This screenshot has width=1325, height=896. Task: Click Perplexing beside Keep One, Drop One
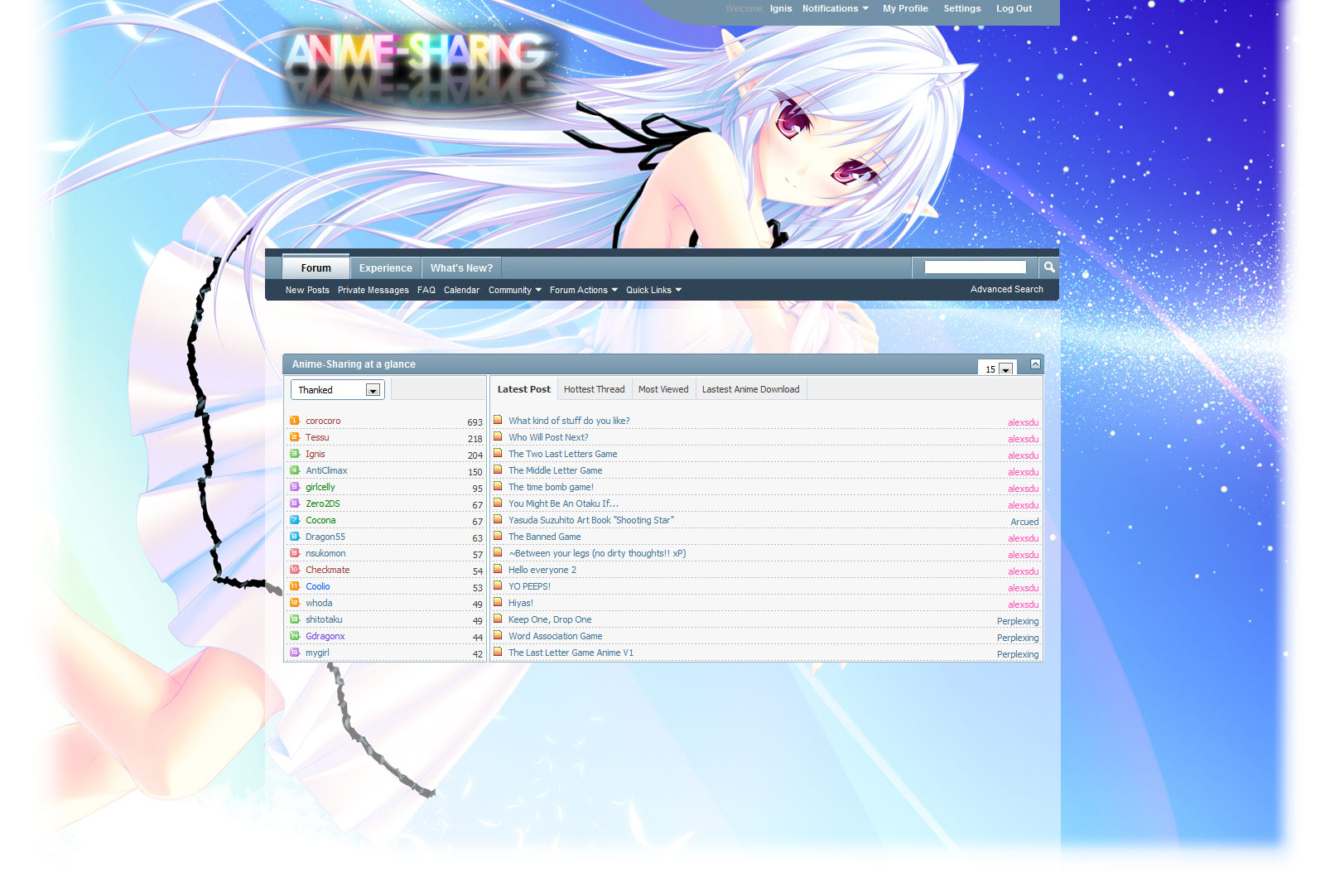pyautogui.click(x=1018, y=621)
